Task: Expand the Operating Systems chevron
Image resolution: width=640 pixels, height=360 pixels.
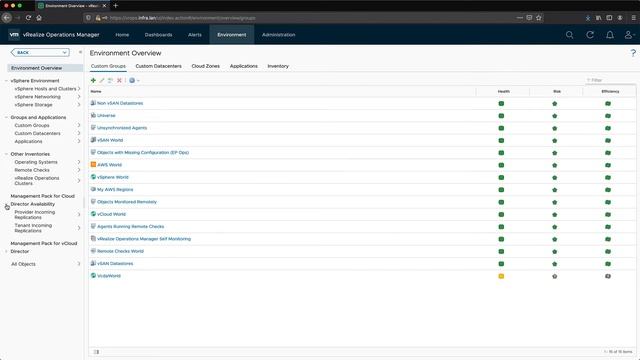Action: click(79, 162)
